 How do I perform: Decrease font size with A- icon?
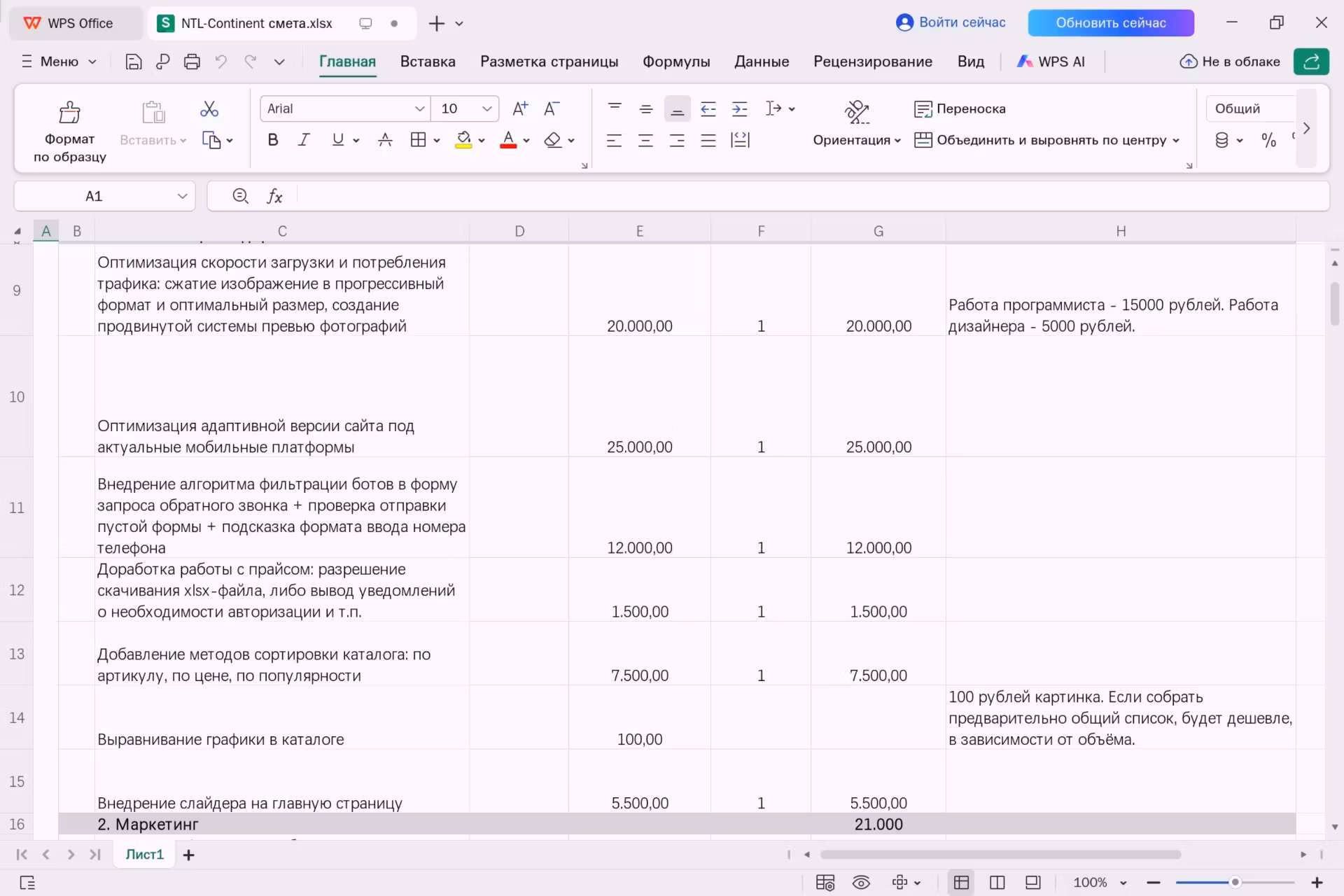click(552, 108)
